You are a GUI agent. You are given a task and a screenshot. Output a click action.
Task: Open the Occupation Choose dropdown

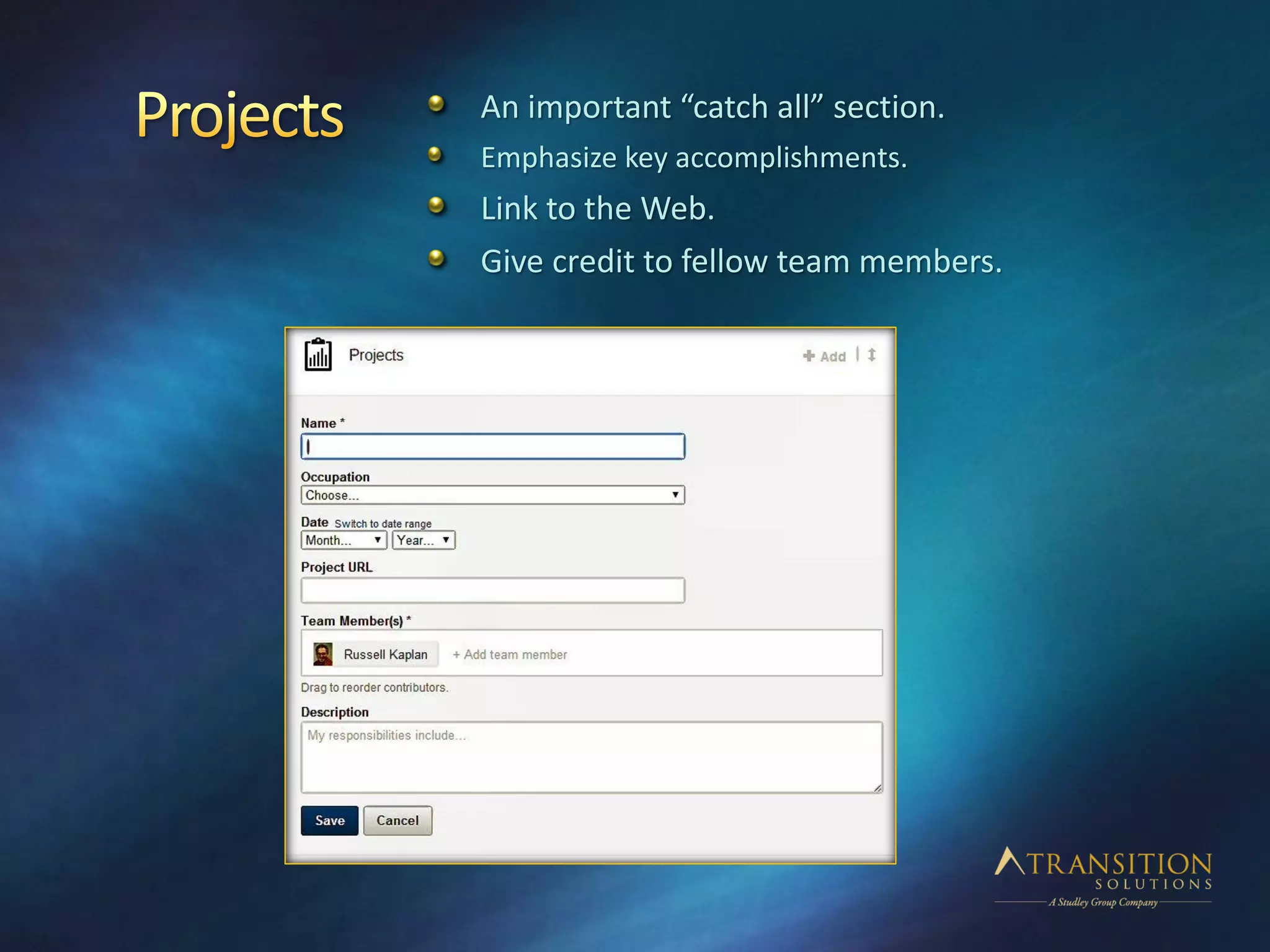[493, 495]
